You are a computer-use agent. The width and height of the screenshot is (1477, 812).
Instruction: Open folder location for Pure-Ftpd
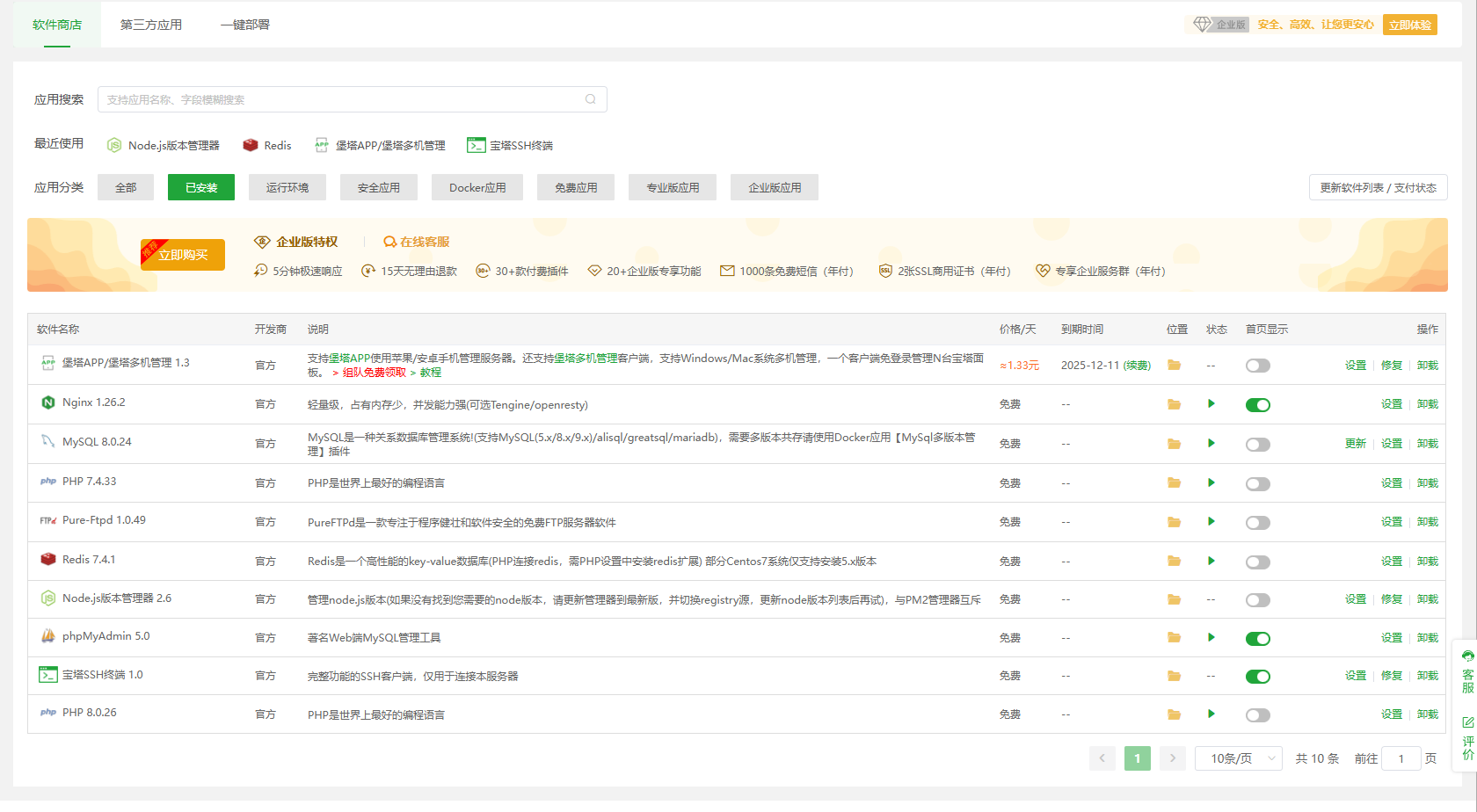(x=1174, y=522)
